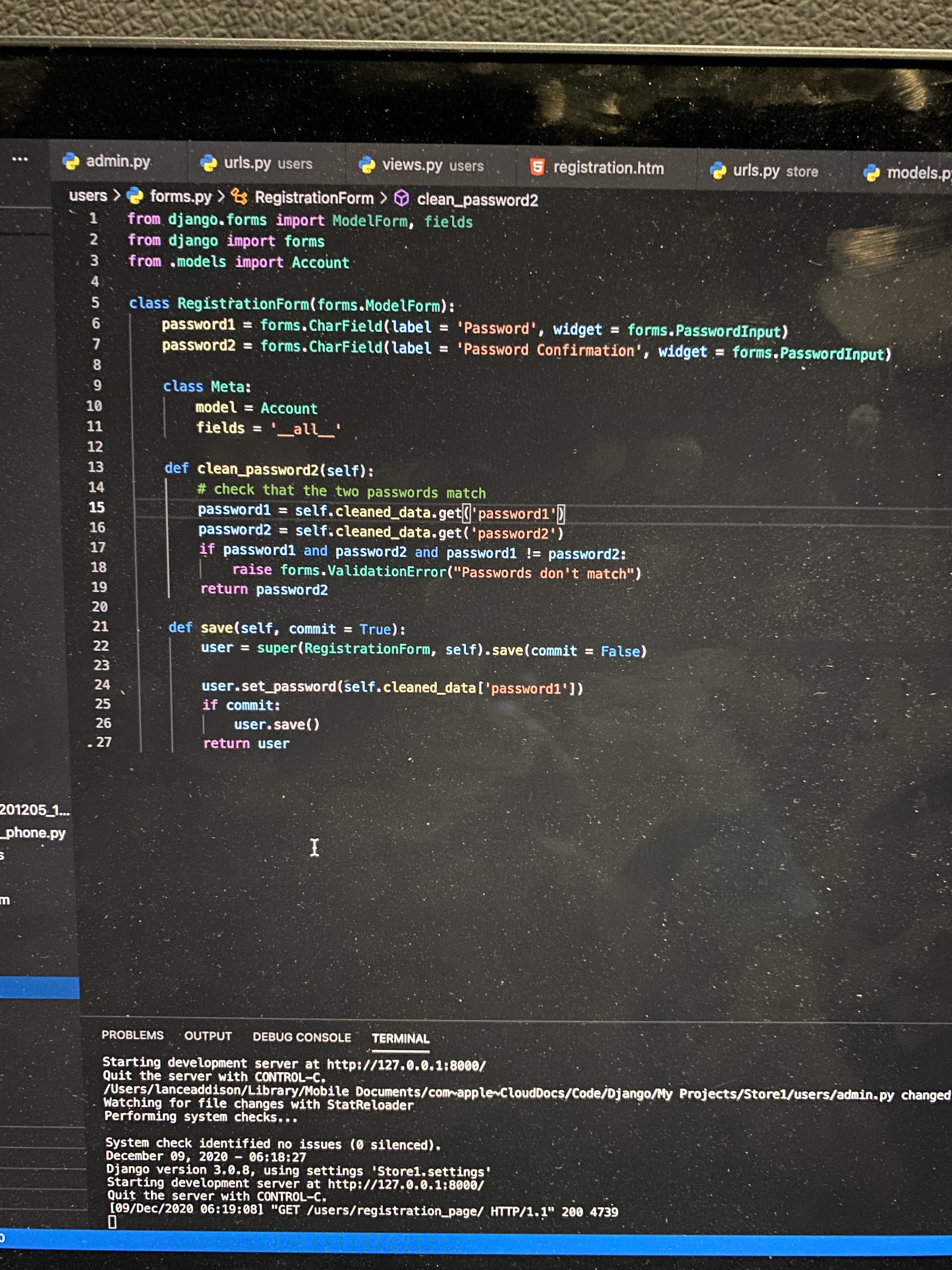The image size is (952, 1270).
Task: Click 'class Meta:' on line 9
Action: click(x=207, y=386)
